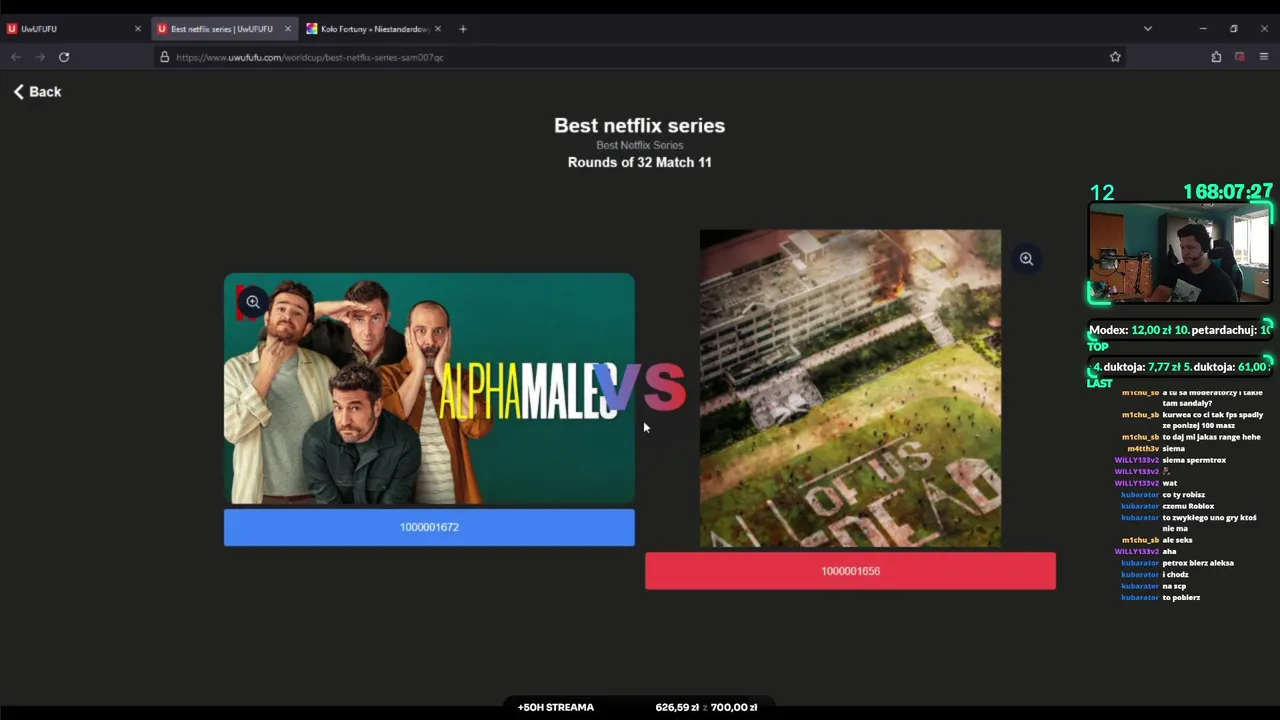The image size is (1280, 720).
Task: Click the Best netflix series title
Action: pos(640,125)
